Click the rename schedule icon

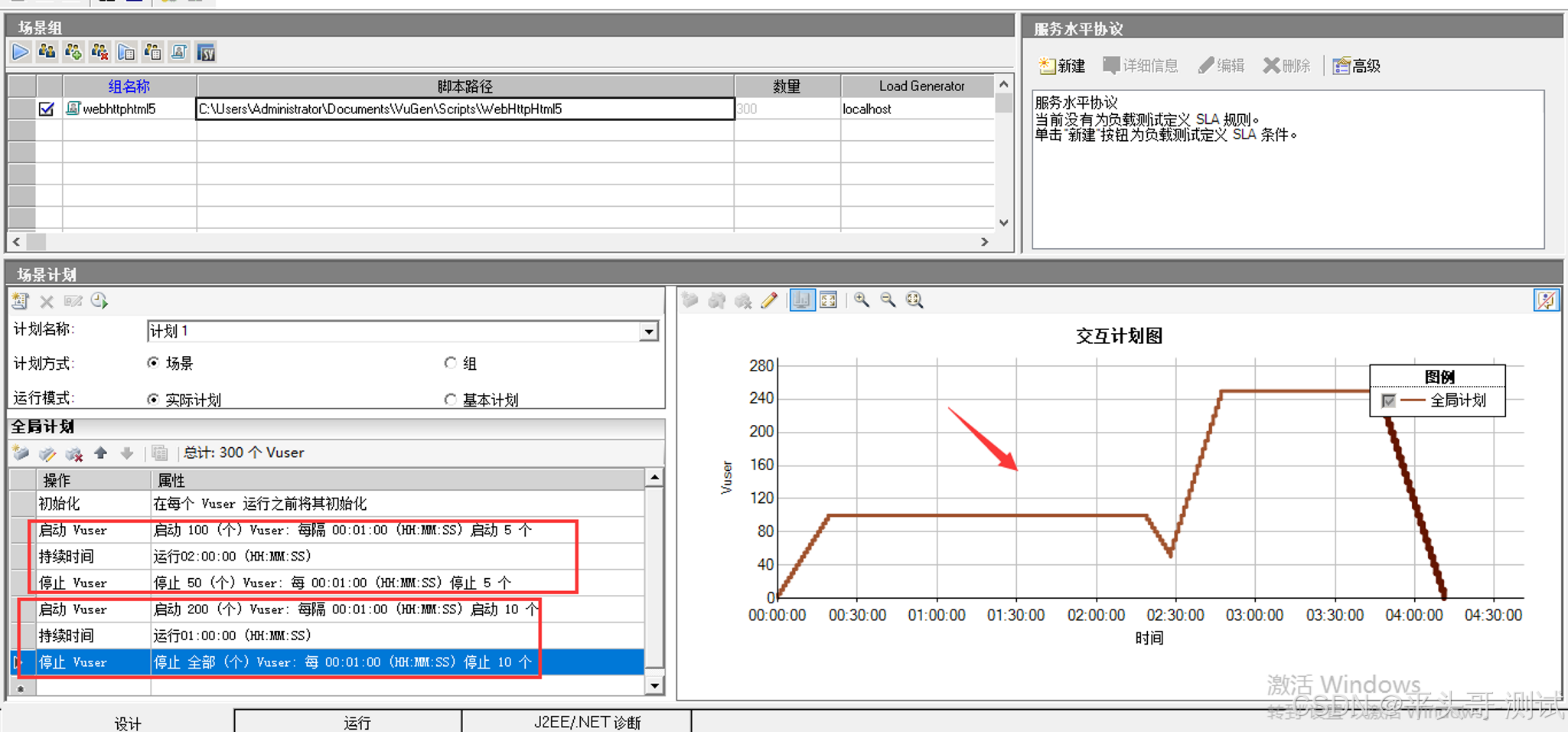73,301
